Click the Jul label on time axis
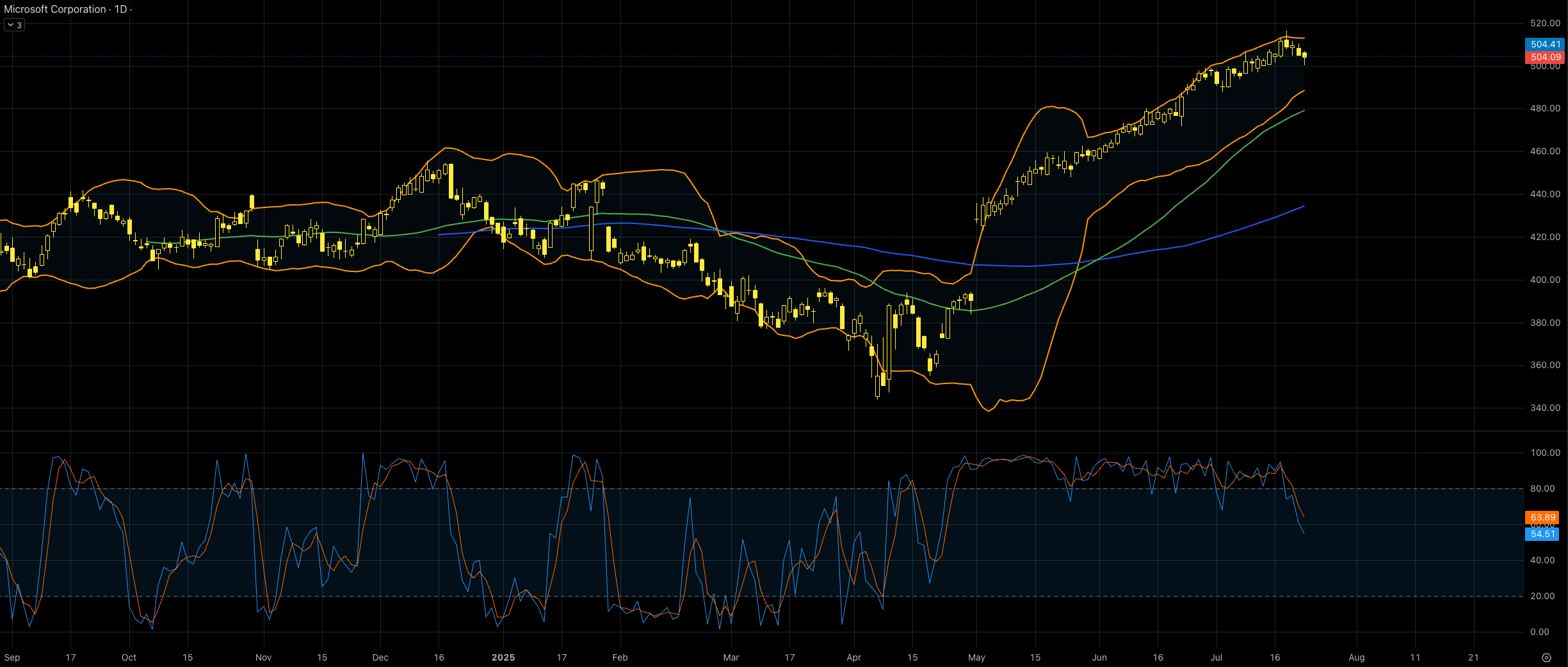Image resolution: width=1568 pixels, height=667 pixels. pyautogui.click(x=1216, y=657)
